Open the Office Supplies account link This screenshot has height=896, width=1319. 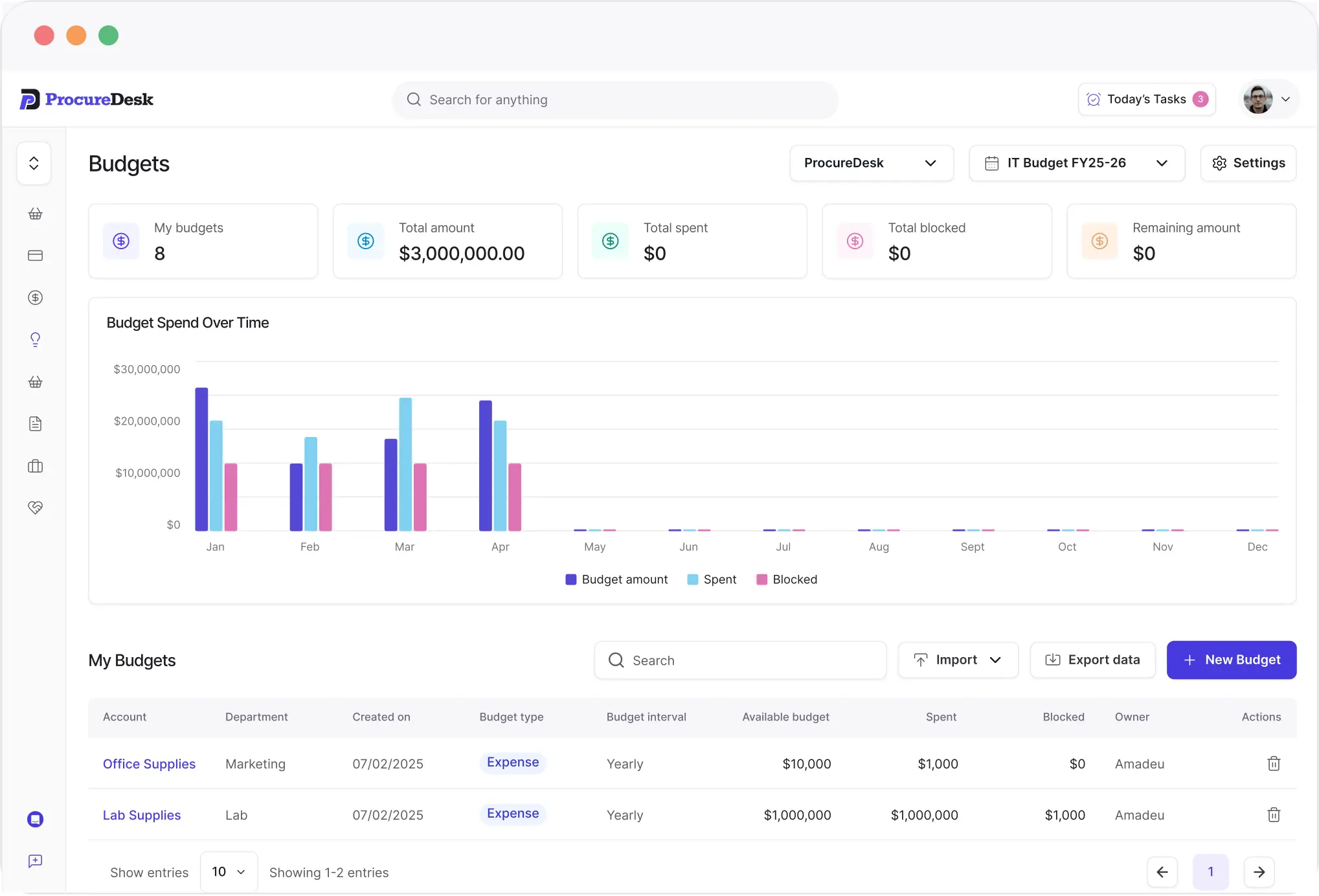(149, 764)
